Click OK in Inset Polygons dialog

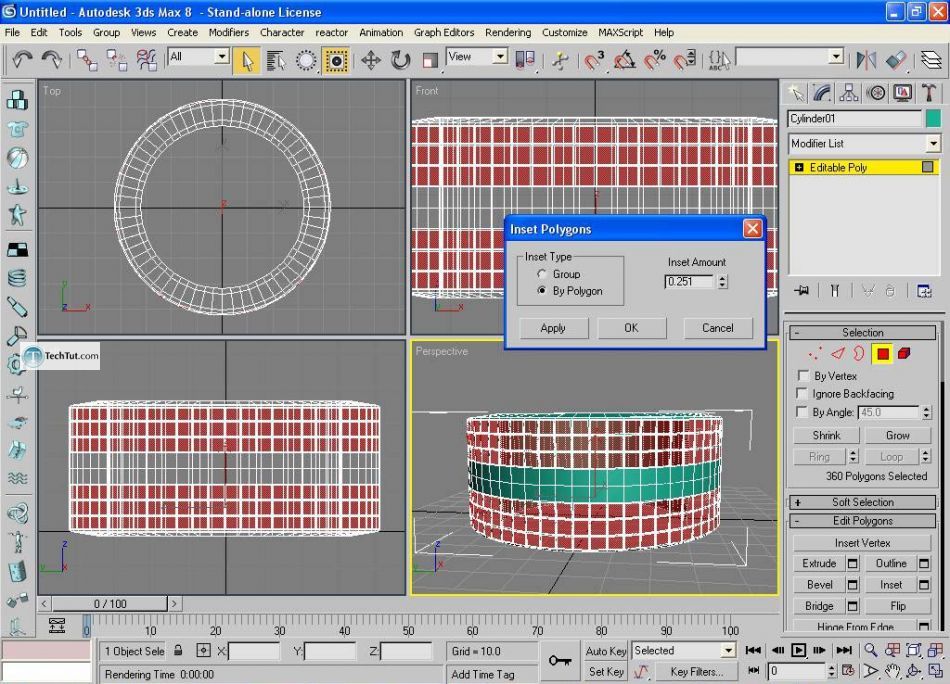coord(631,328)
